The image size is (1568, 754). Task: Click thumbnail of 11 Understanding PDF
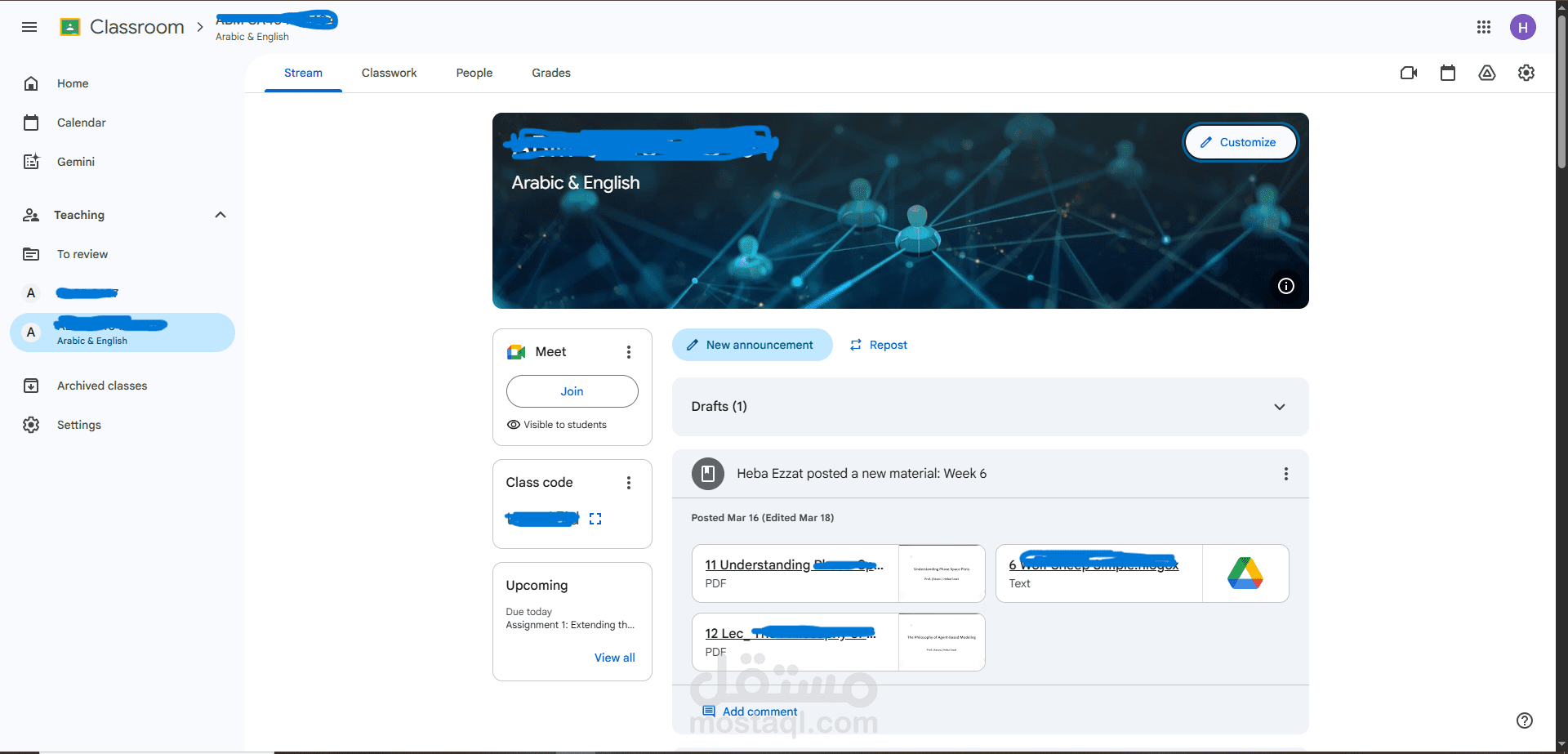click(x=942, y=573)
